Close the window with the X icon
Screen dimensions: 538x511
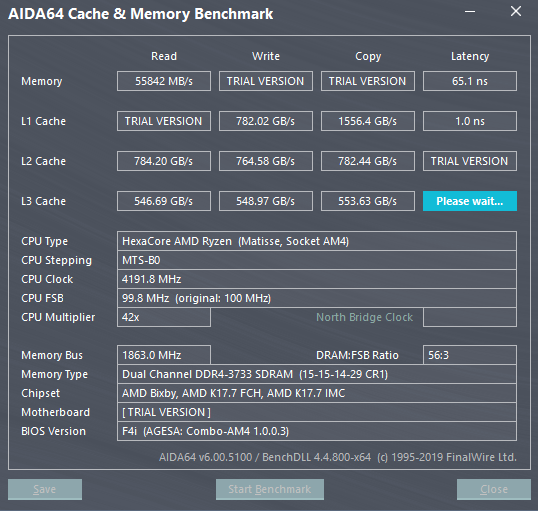point(516,12)
